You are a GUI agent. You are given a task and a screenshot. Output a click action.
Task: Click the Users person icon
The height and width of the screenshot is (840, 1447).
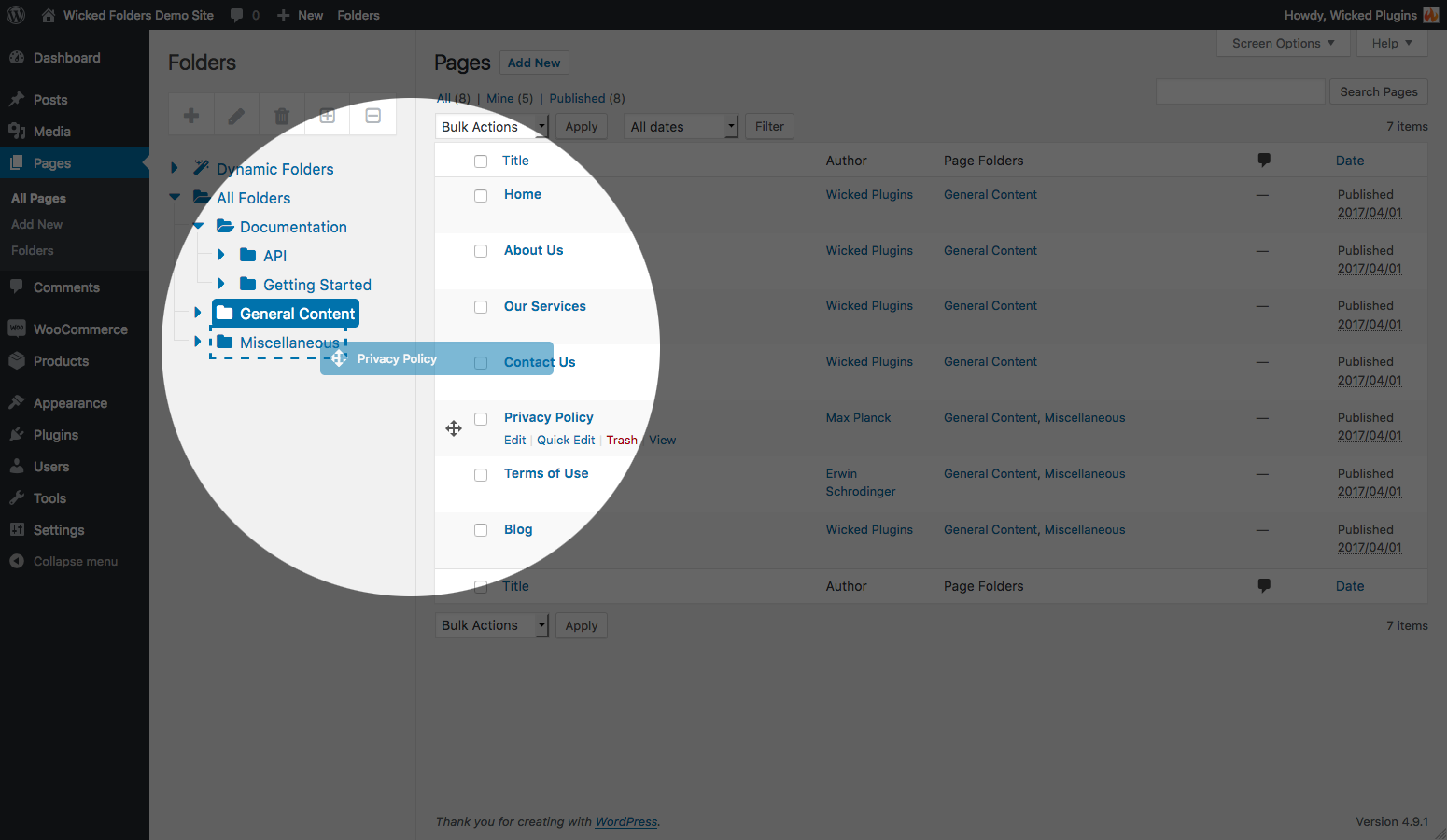tap(17, 466)
